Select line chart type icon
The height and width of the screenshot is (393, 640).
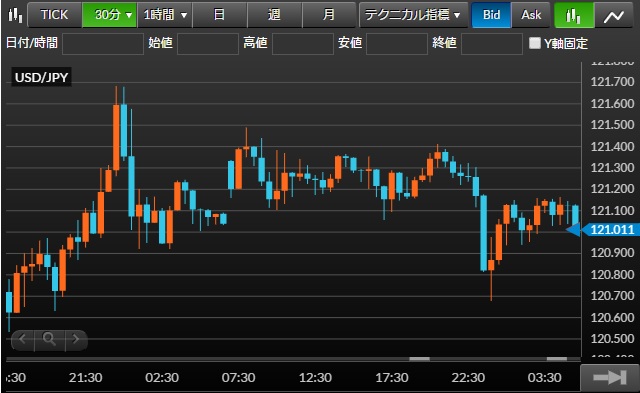pos(613,15)
